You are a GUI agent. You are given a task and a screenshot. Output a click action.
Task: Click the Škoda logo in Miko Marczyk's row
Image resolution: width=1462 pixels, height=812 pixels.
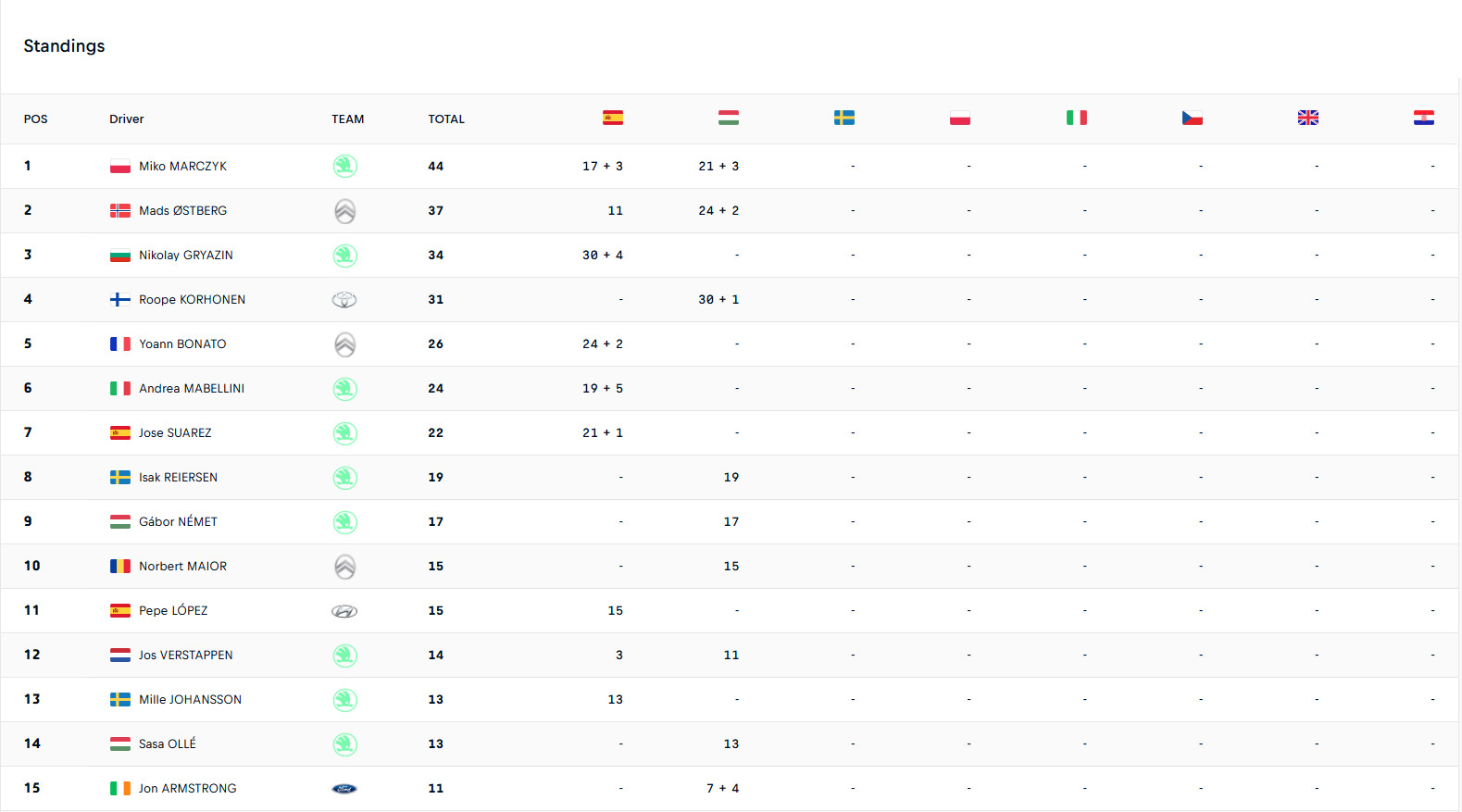(344, 167)
